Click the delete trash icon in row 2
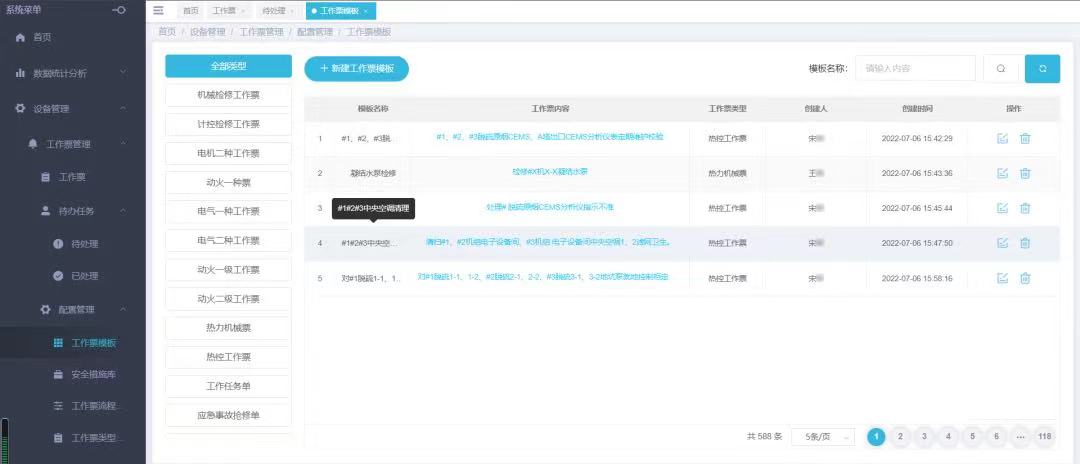The image size is (1080, 464). tap(1025, 173)
